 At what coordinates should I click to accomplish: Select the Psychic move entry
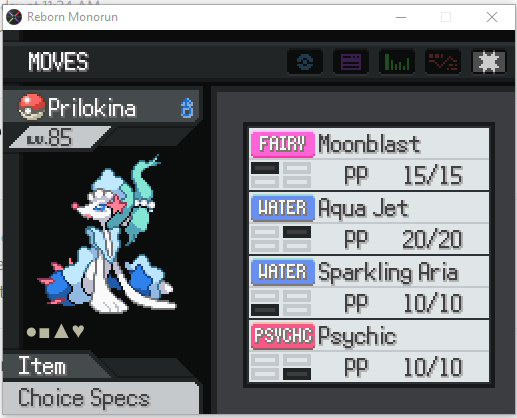click(369, 351)
